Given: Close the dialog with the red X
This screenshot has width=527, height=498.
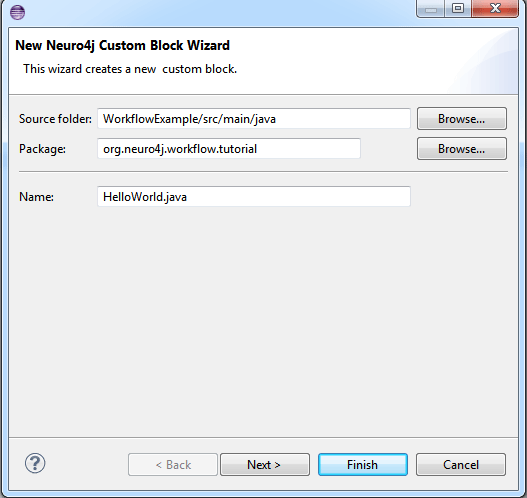Looking at the screenshot, I should 495,8.
